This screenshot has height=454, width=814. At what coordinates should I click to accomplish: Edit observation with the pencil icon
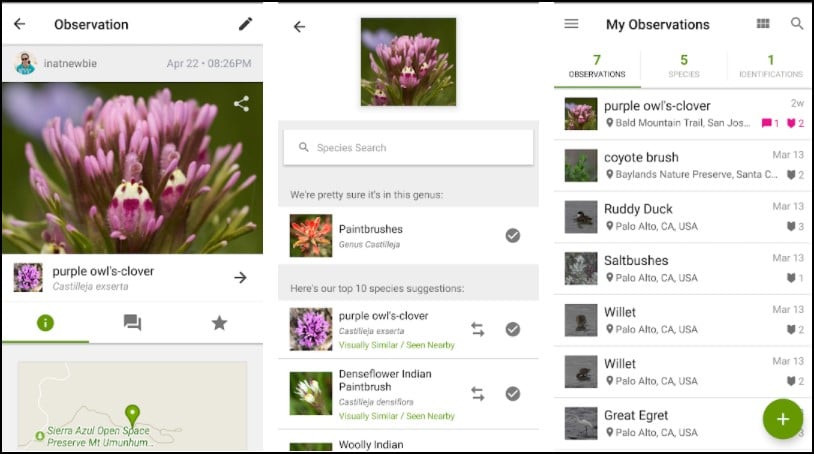tap(246, 24)
